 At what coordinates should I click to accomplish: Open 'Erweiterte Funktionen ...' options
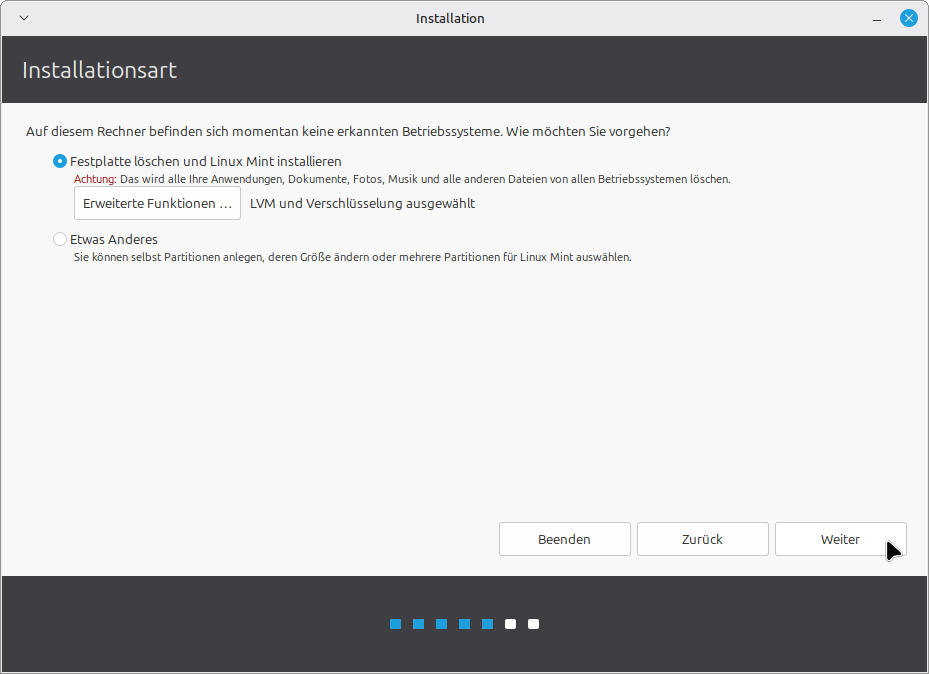(x=157, y=203)
